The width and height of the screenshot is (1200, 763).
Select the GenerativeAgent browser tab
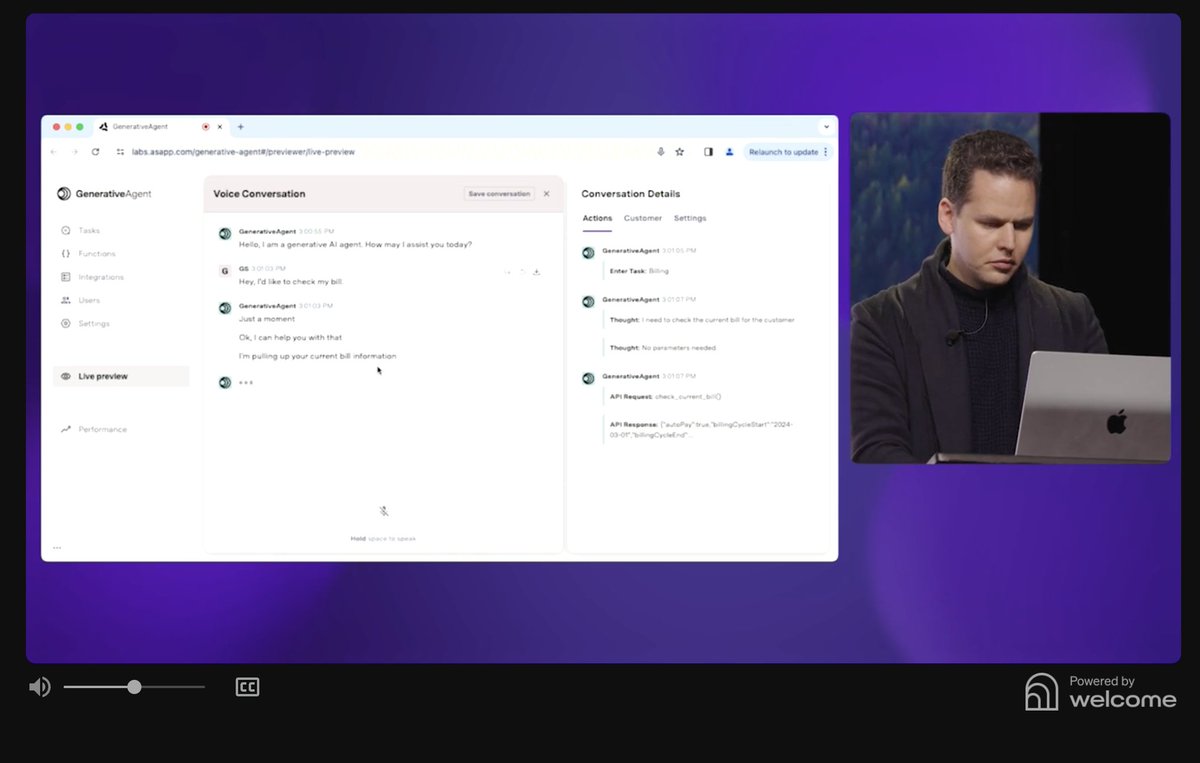(160, 127)
